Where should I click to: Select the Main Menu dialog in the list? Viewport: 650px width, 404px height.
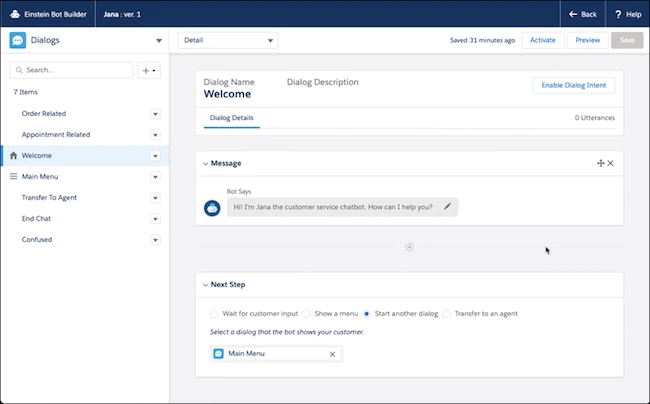pos(40,177)
